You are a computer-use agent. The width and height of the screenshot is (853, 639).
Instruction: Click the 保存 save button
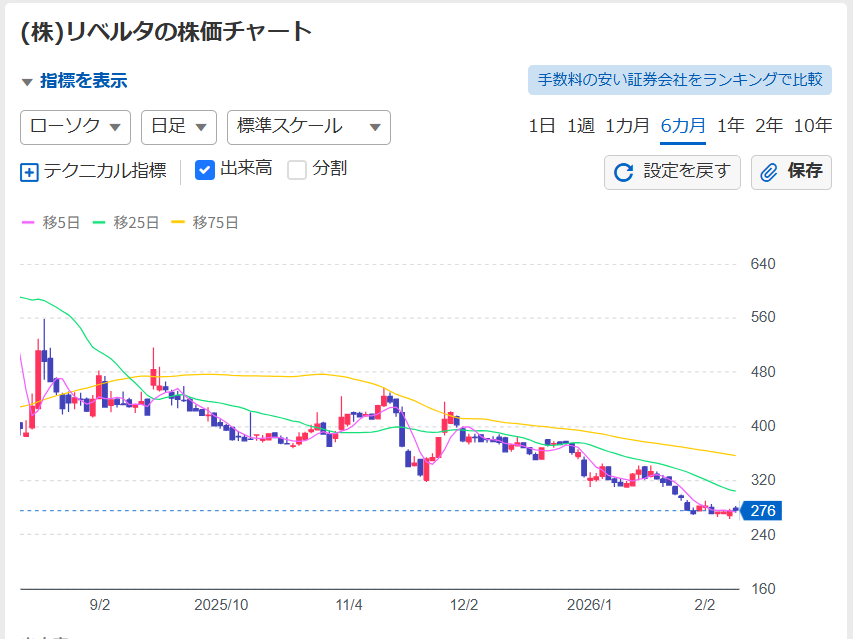791,172
